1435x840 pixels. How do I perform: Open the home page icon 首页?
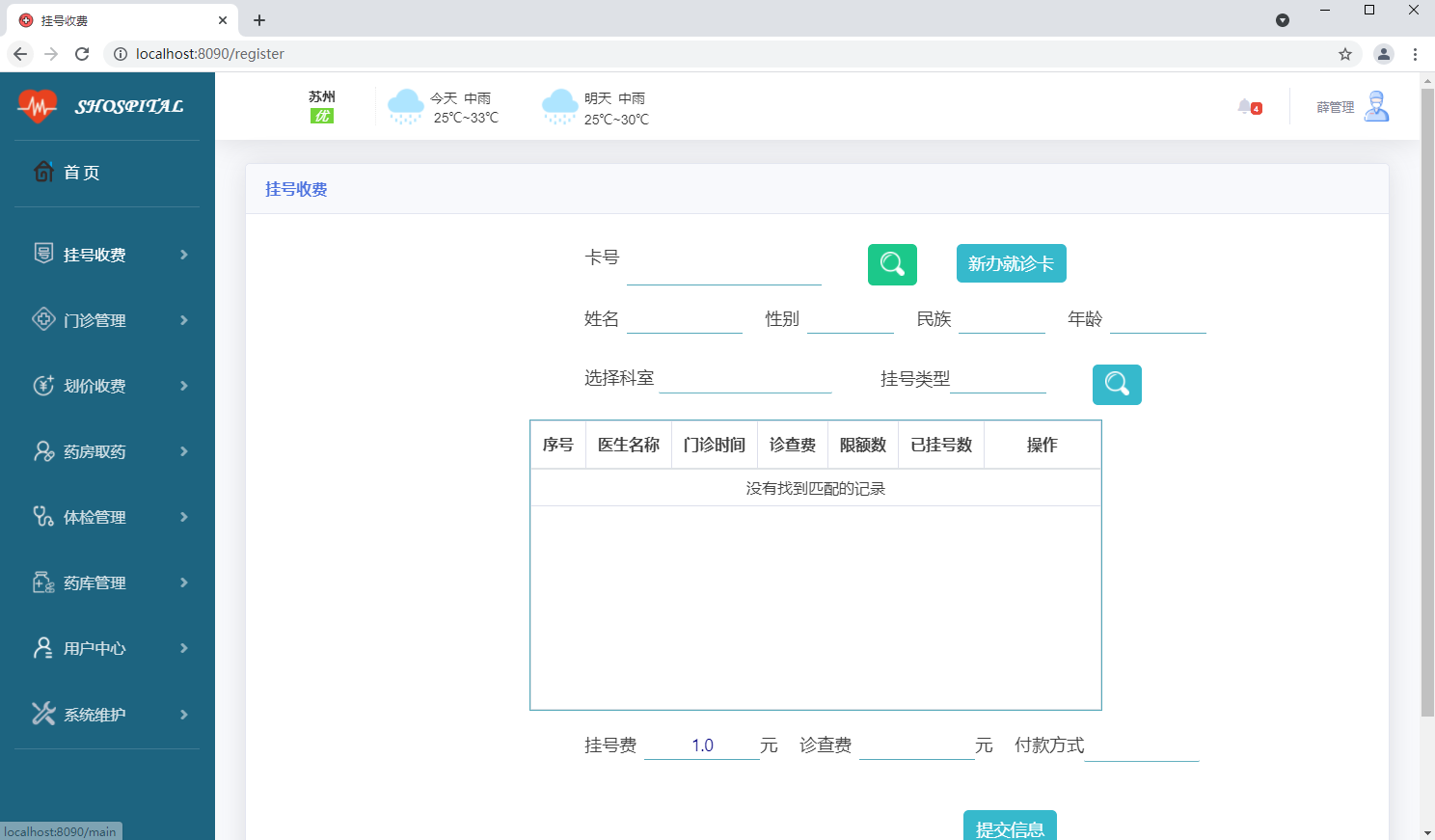tap(43, 172)
